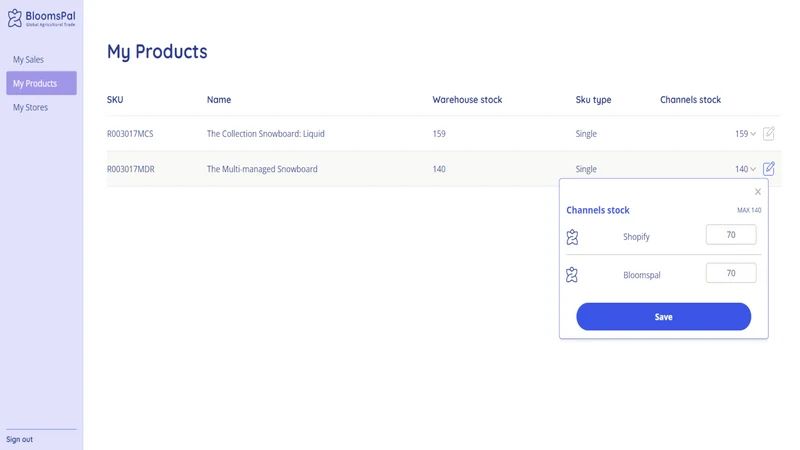Edit channels stock for Multi-managed Snowboard
The image size is (800, 450).
[x=769, y=168]
